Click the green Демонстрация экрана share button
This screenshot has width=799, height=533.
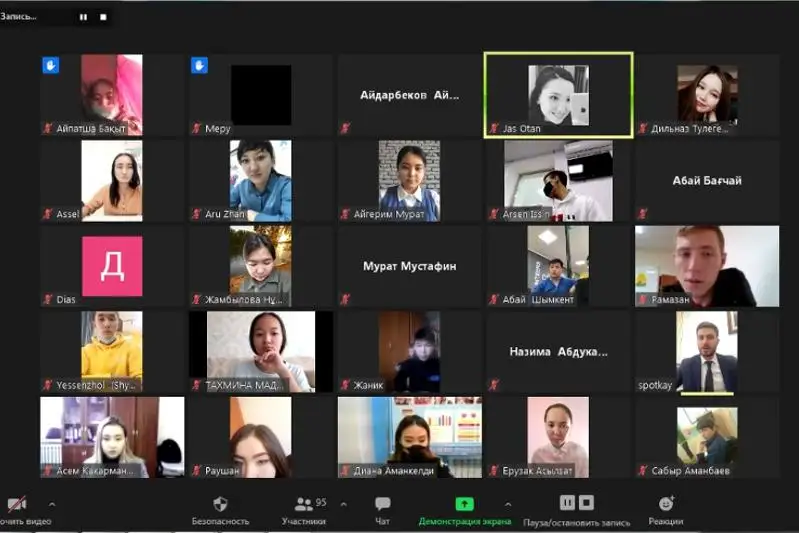click(x=464, y=504)
